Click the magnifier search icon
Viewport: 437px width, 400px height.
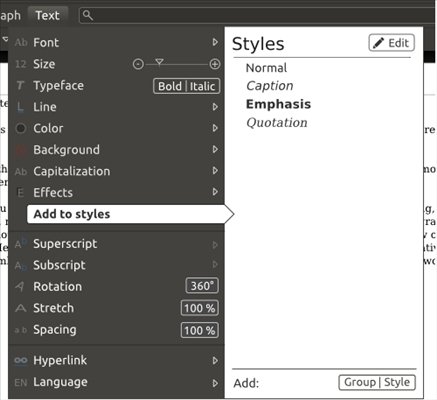click(x=88, y=15)
